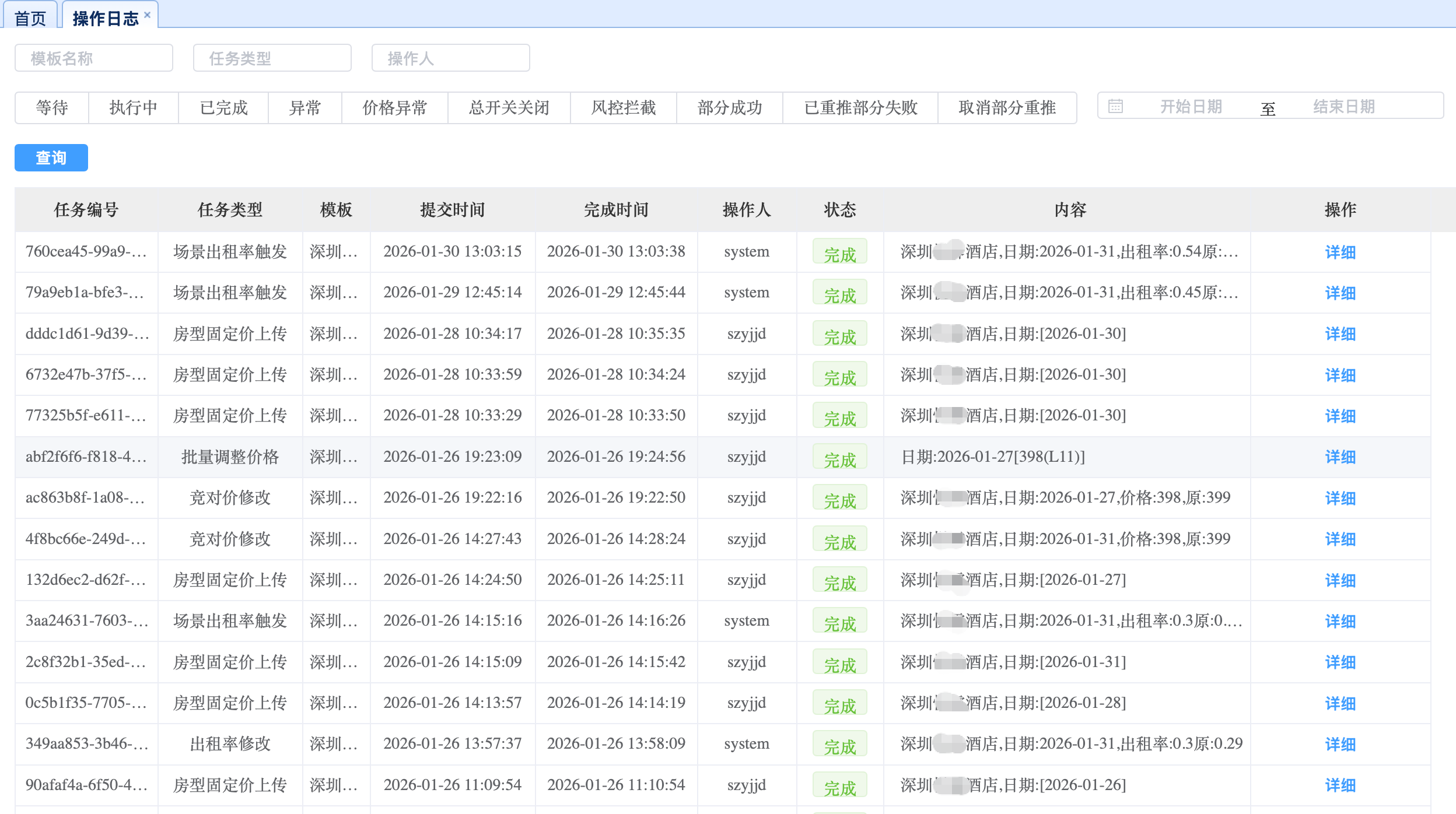Close the 操作日志 tab
Screen dimensions: 1456x814
coord(148,15)
